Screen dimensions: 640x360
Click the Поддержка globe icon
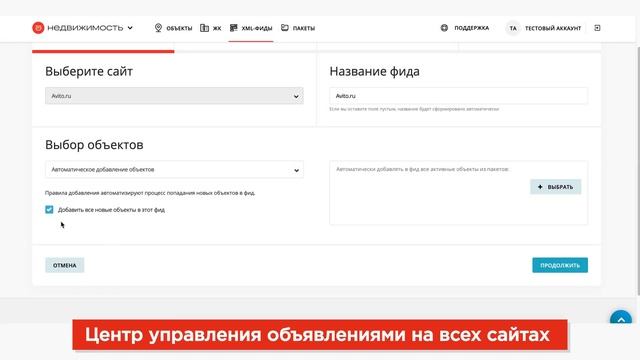(444, 28)
